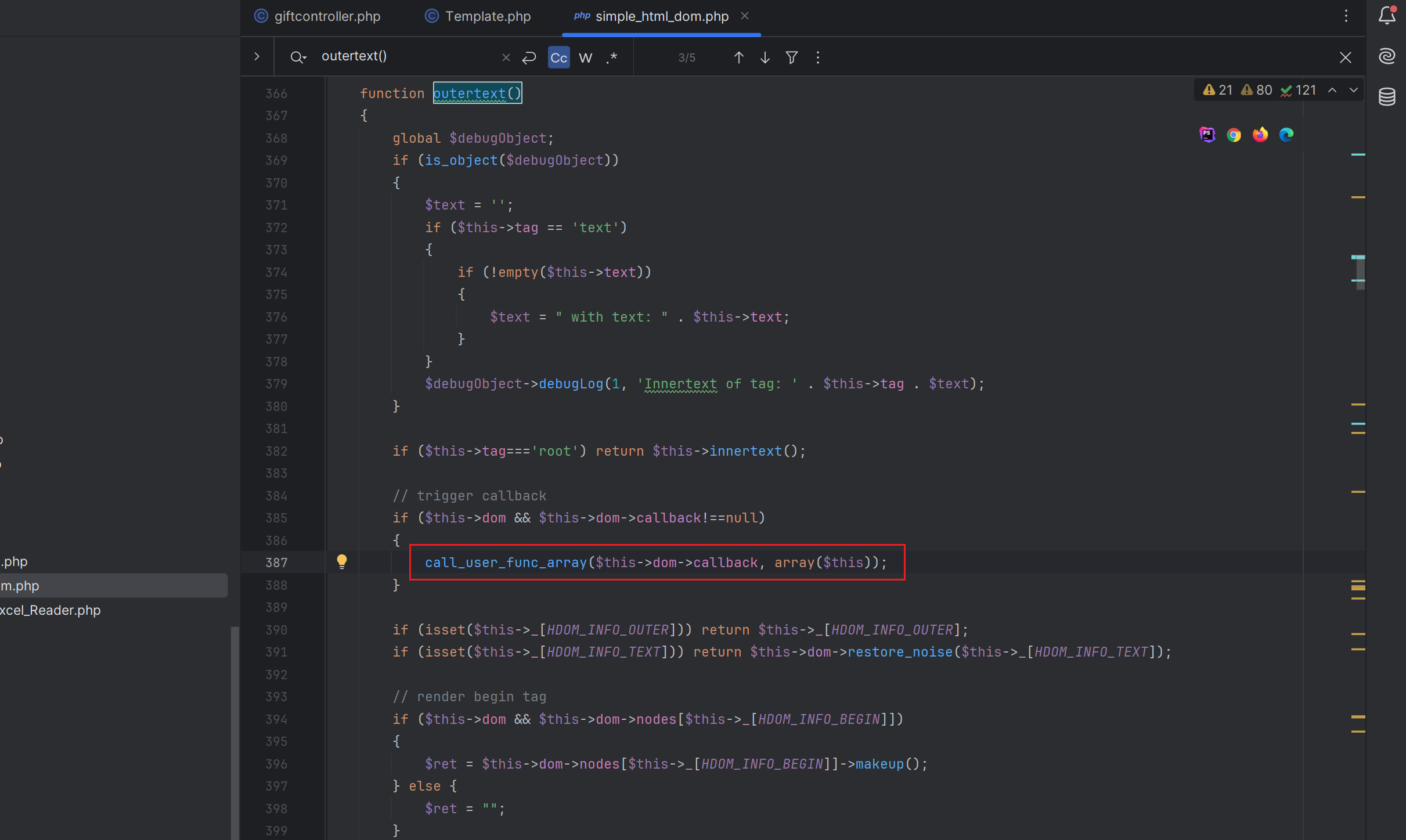Go to previous search occurrence
1406x840 pixels.
click(738, 57)
